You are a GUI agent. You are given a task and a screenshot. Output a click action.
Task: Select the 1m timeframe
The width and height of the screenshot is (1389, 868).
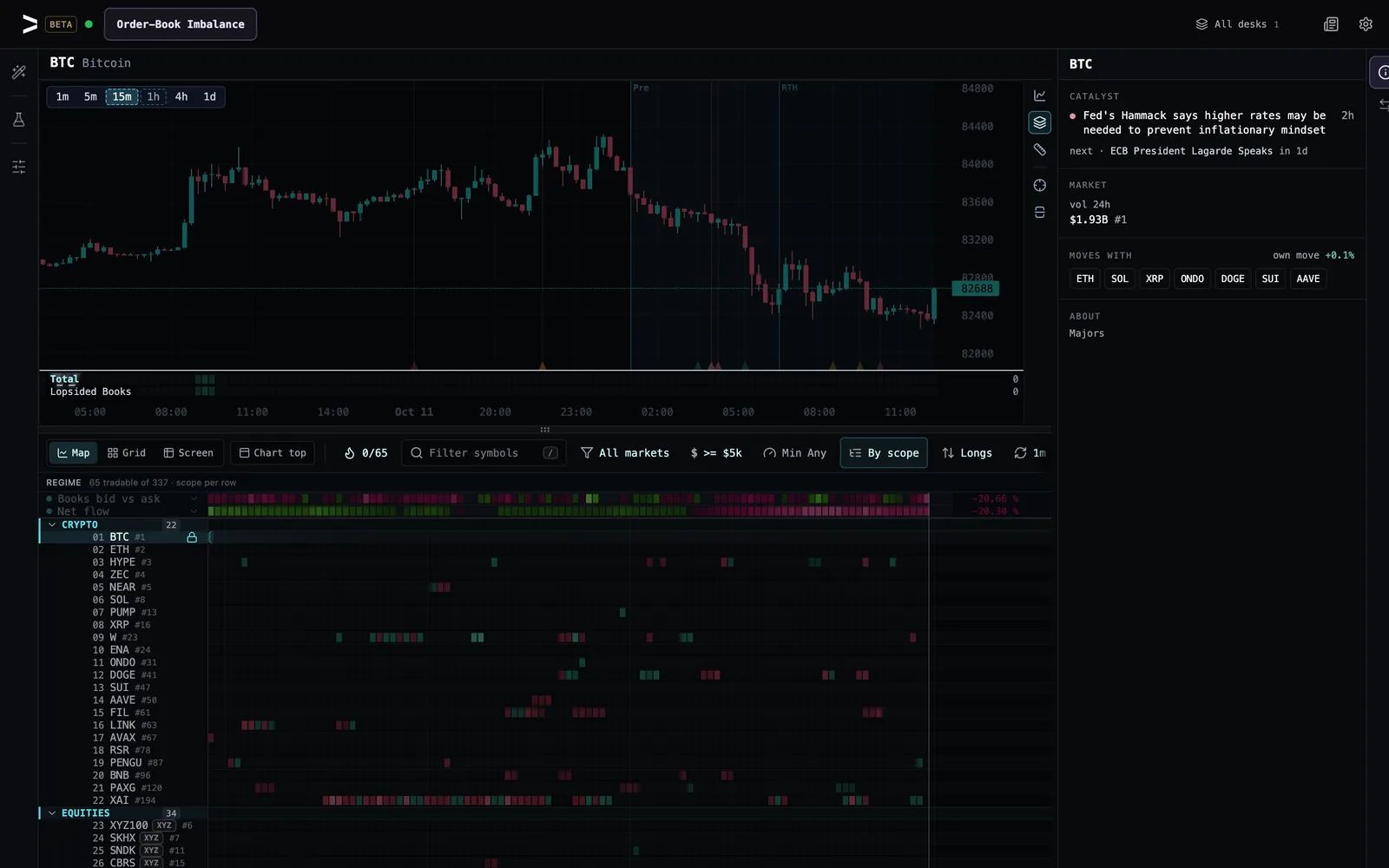(x=63, y=96)
